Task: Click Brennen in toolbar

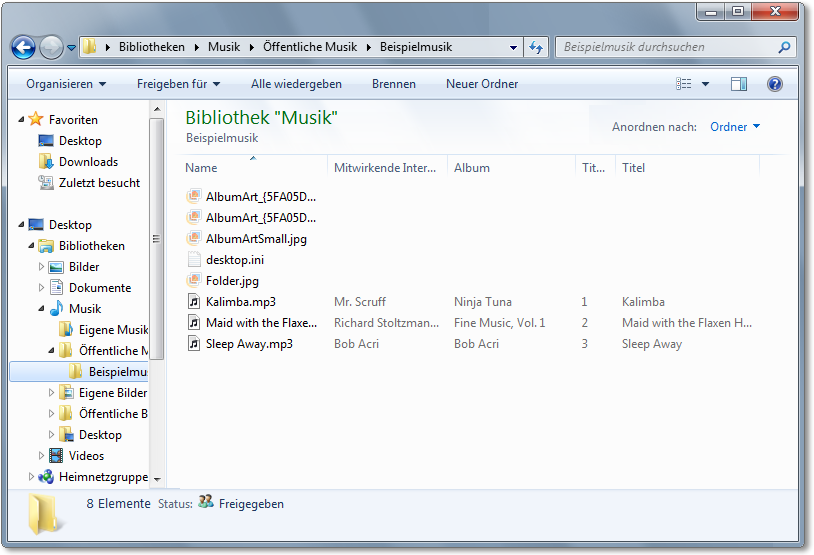Action: tap(394, 84)
